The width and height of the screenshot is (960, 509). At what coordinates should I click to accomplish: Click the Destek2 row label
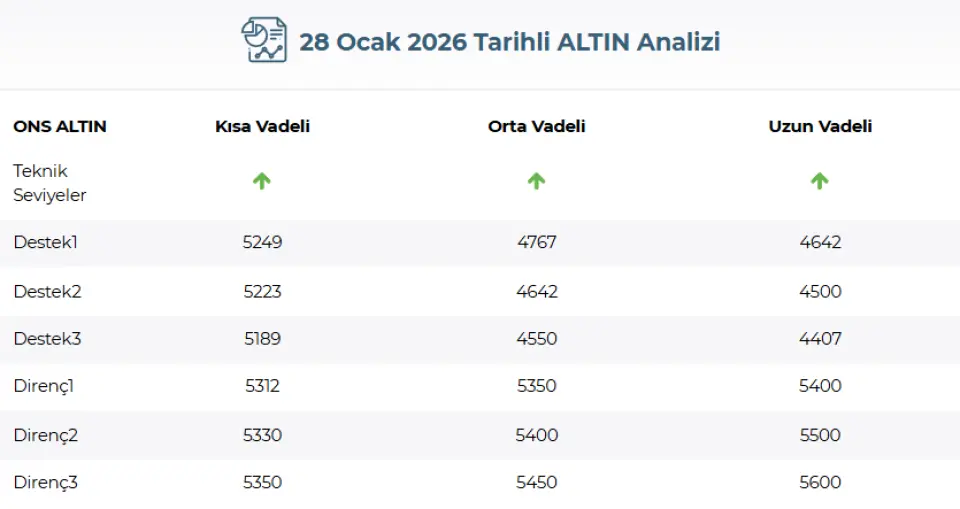pos(47,292)
